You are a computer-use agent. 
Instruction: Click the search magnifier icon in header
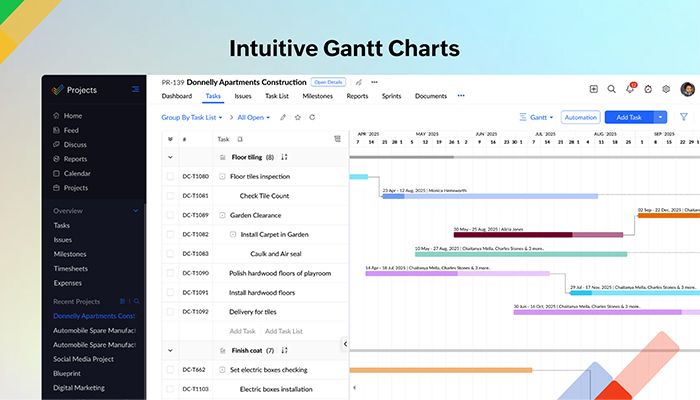point(612,89)
